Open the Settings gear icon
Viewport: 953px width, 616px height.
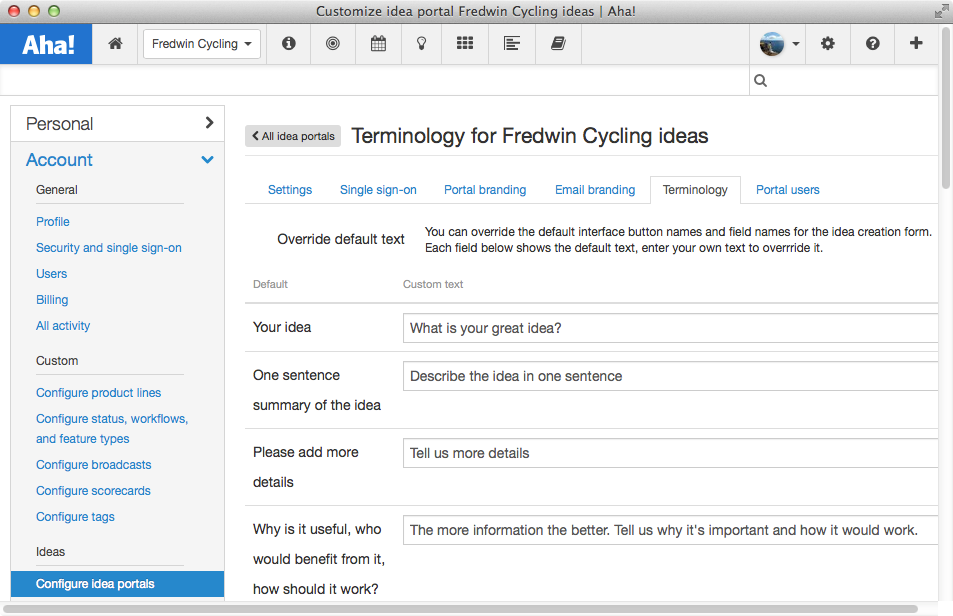click(x=827, y=44)
